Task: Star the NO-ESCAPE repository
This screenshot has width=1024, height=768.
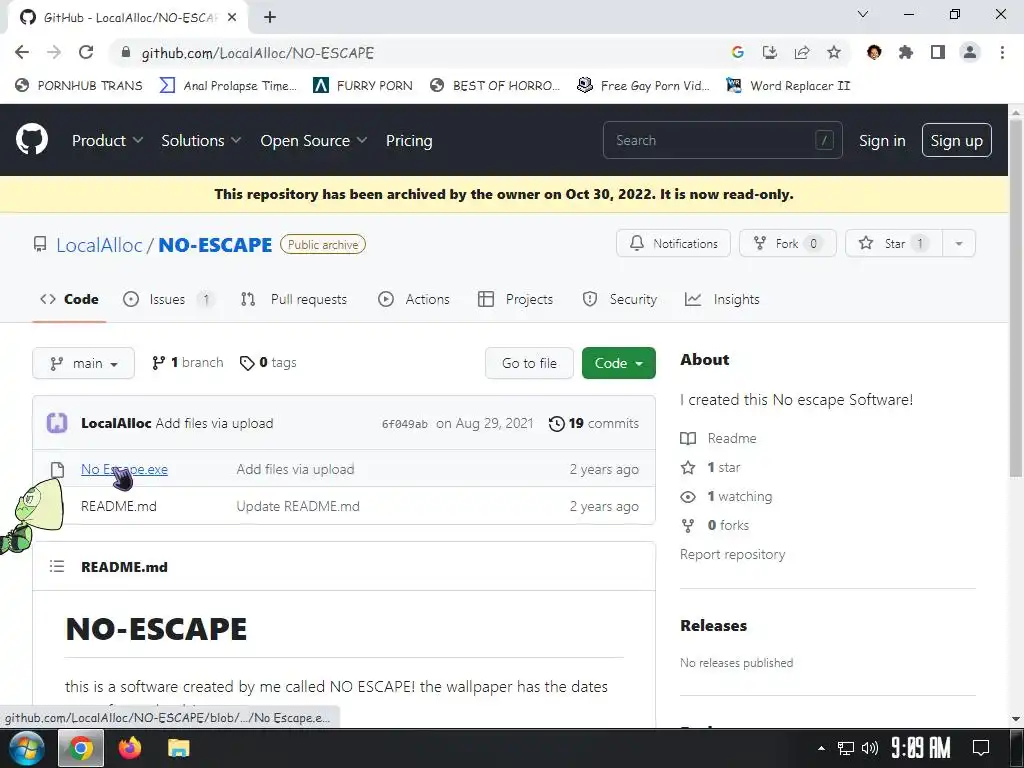Action: coord(894,244)
